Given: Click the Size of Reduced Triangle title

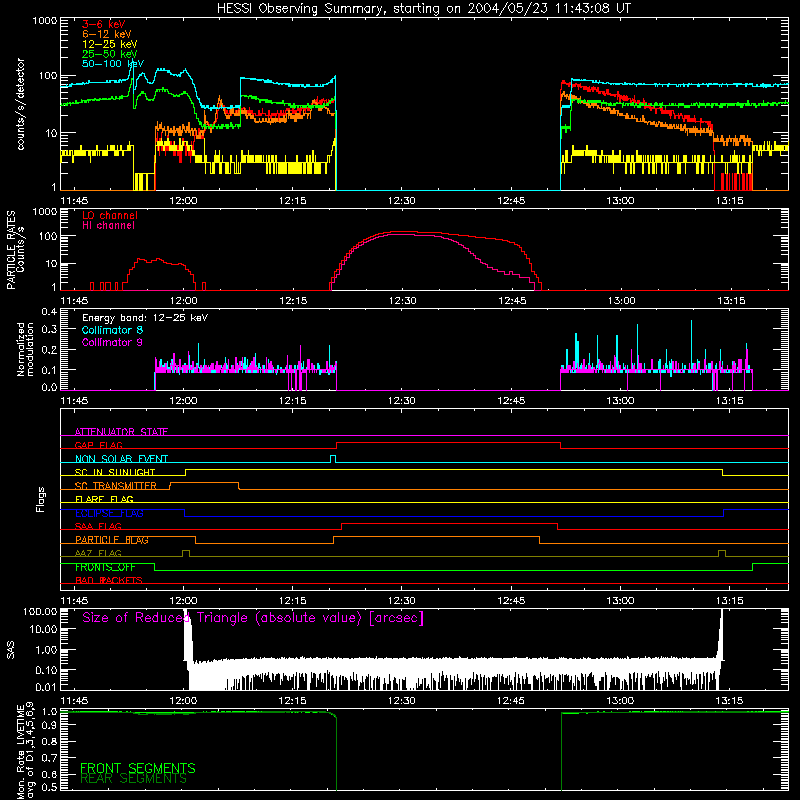Looking at the screenshot, I should pyautogui.click(x=253, y=618).
